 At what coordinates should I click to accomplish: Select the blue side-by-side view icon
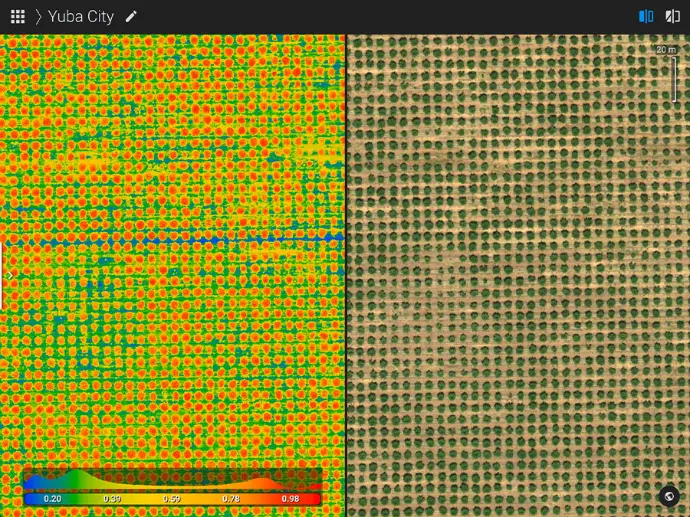[646, 17]
